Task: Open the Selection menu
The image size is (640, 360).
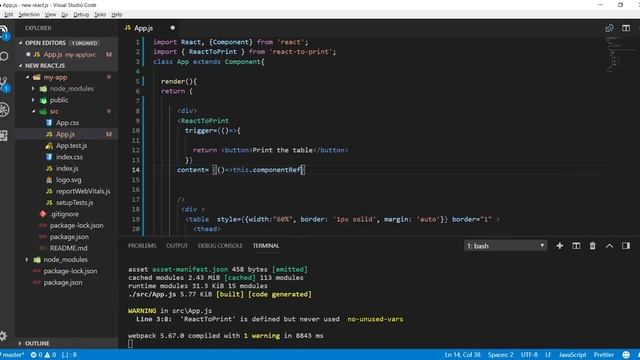Action: (x=29, y=14)
